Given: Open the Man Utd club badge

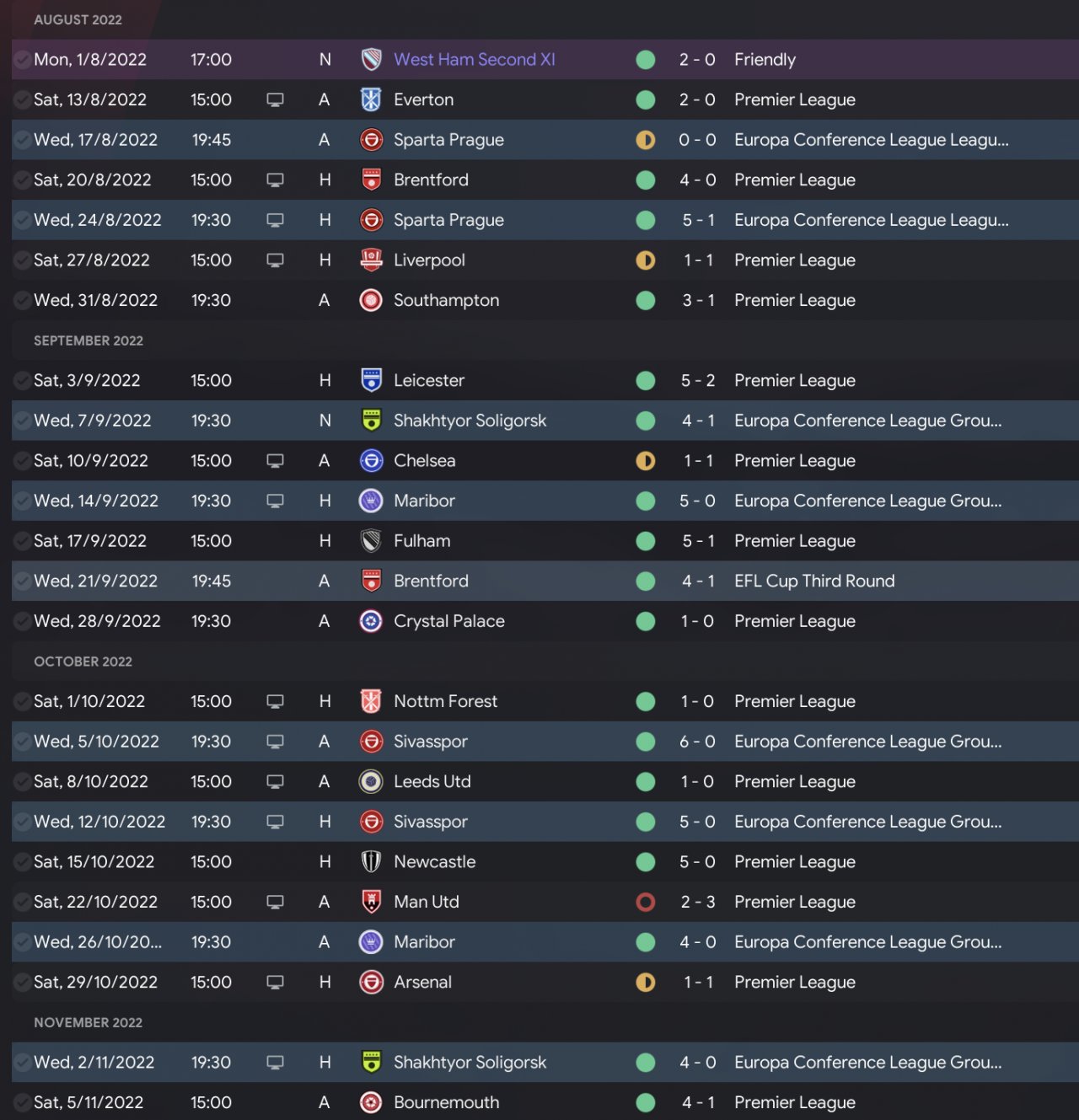Looking at the screenshot, I should point(371,902).
